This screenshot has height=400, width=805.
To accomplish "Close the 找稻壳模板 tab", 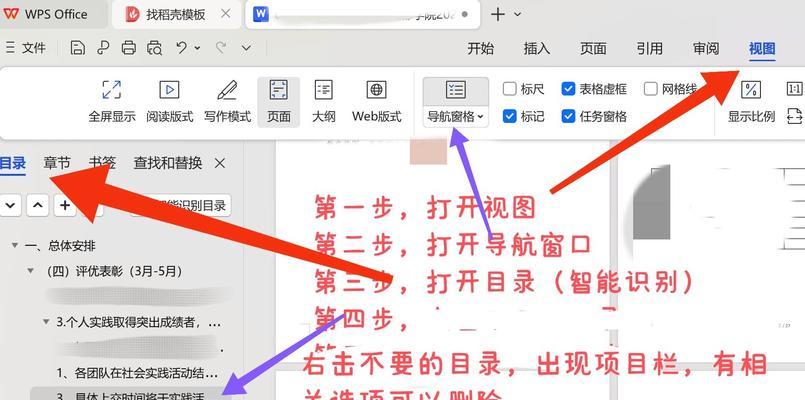I will click(225, 14).
